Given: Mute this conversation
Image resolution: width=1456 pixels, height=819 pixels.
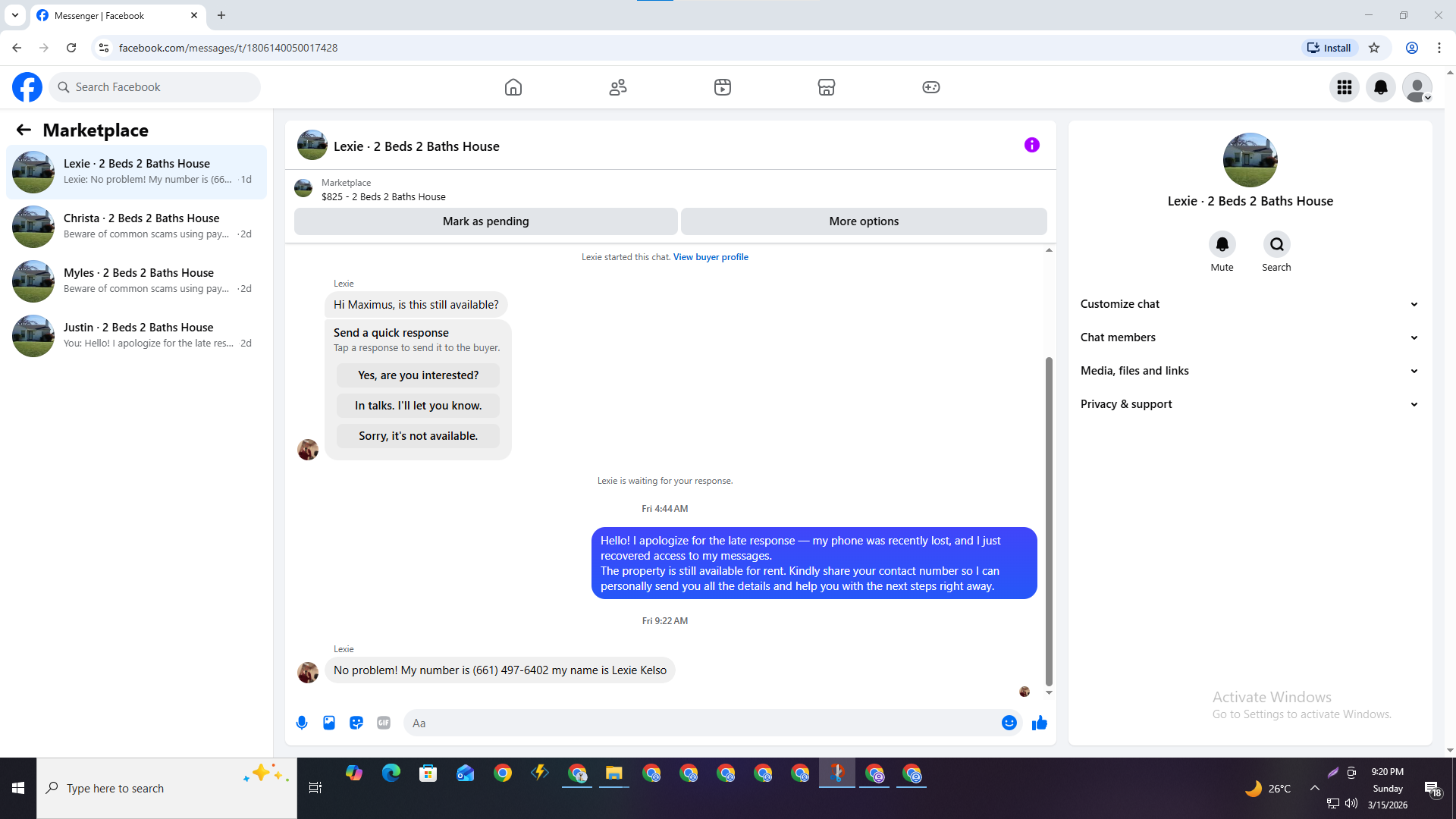Looking at the screenshot, I should [1222, 244].
